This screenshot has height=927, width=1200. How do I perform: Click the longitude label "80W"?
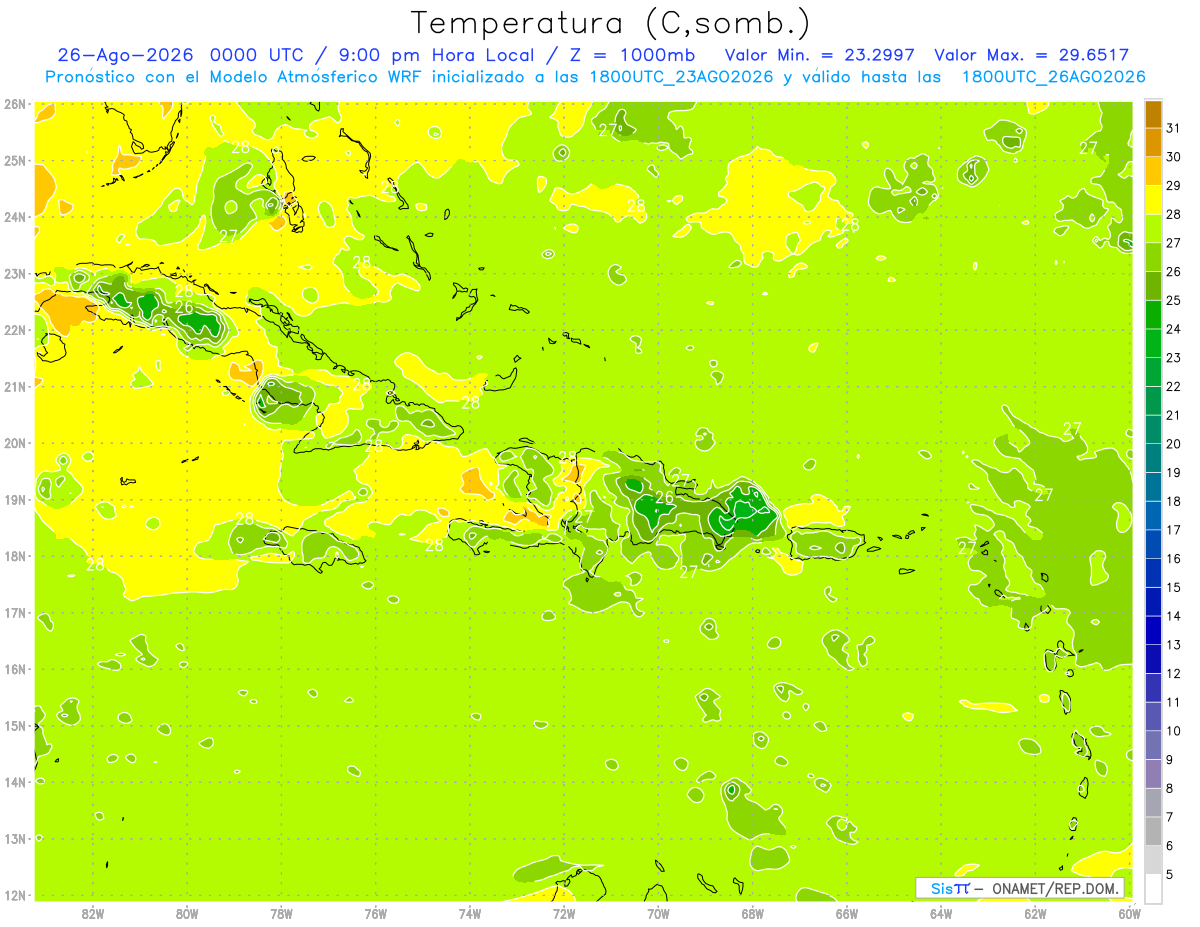[x=187, y=913]
